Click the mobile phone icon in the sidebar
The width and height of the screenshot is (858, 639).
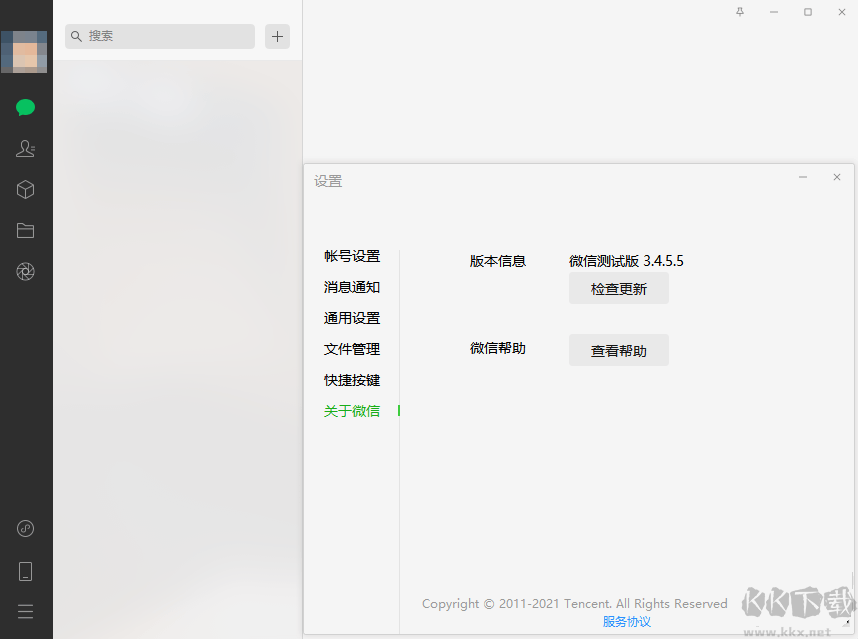pyautogui.click(x=25, y=570)
